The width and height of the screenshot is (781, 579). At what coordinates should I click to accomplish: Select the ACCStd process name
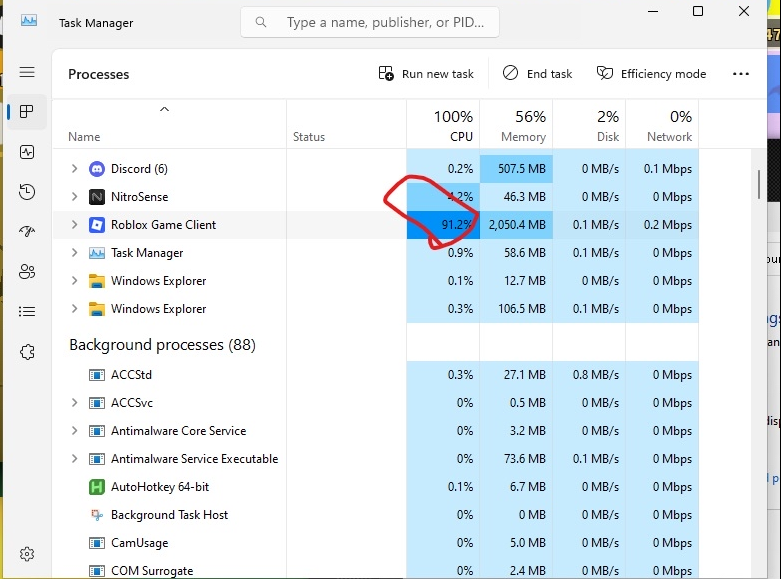tap(131, 375)
